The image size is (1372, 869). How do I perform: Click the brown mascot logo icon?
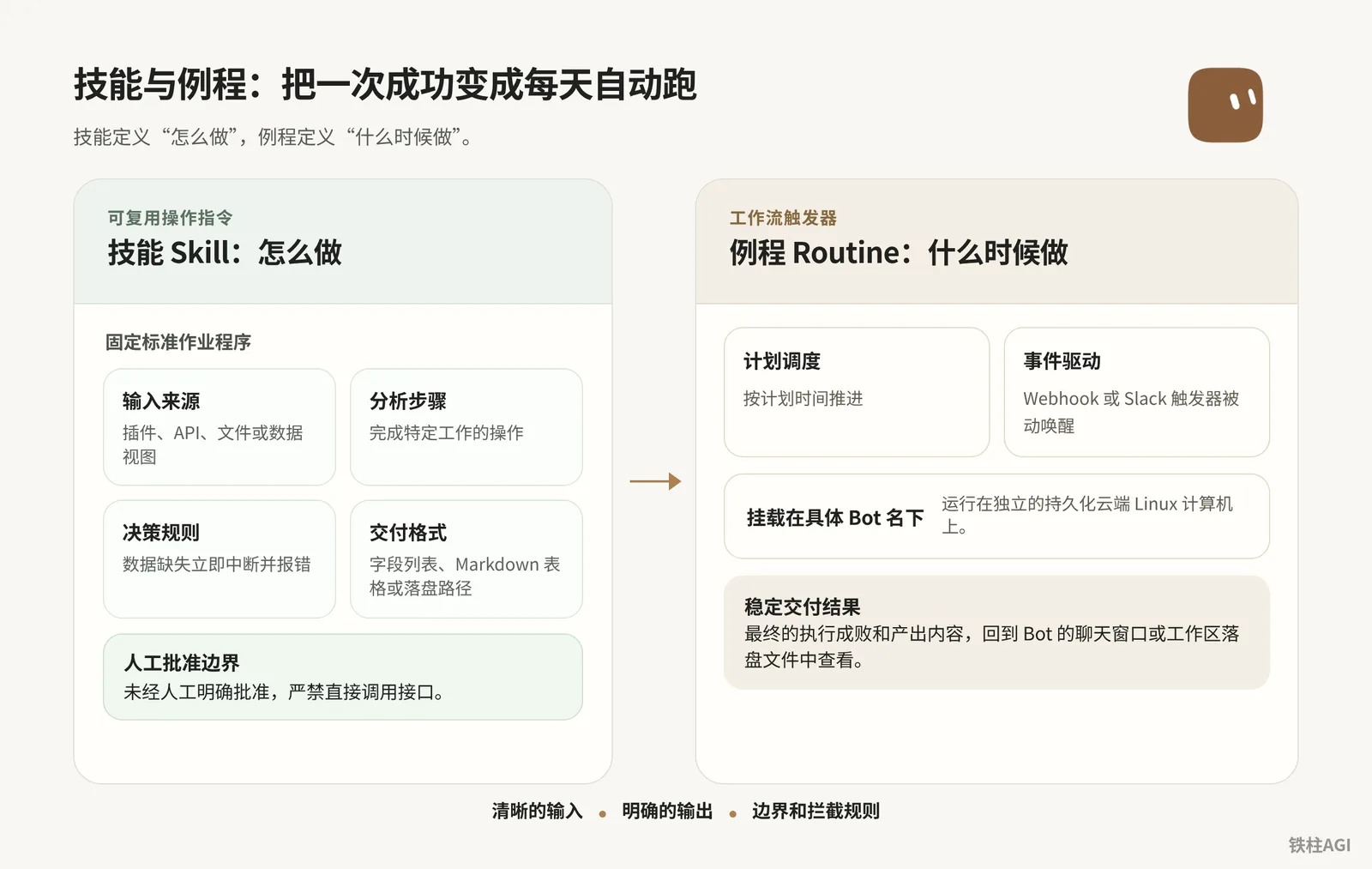tap(1225, 105)
